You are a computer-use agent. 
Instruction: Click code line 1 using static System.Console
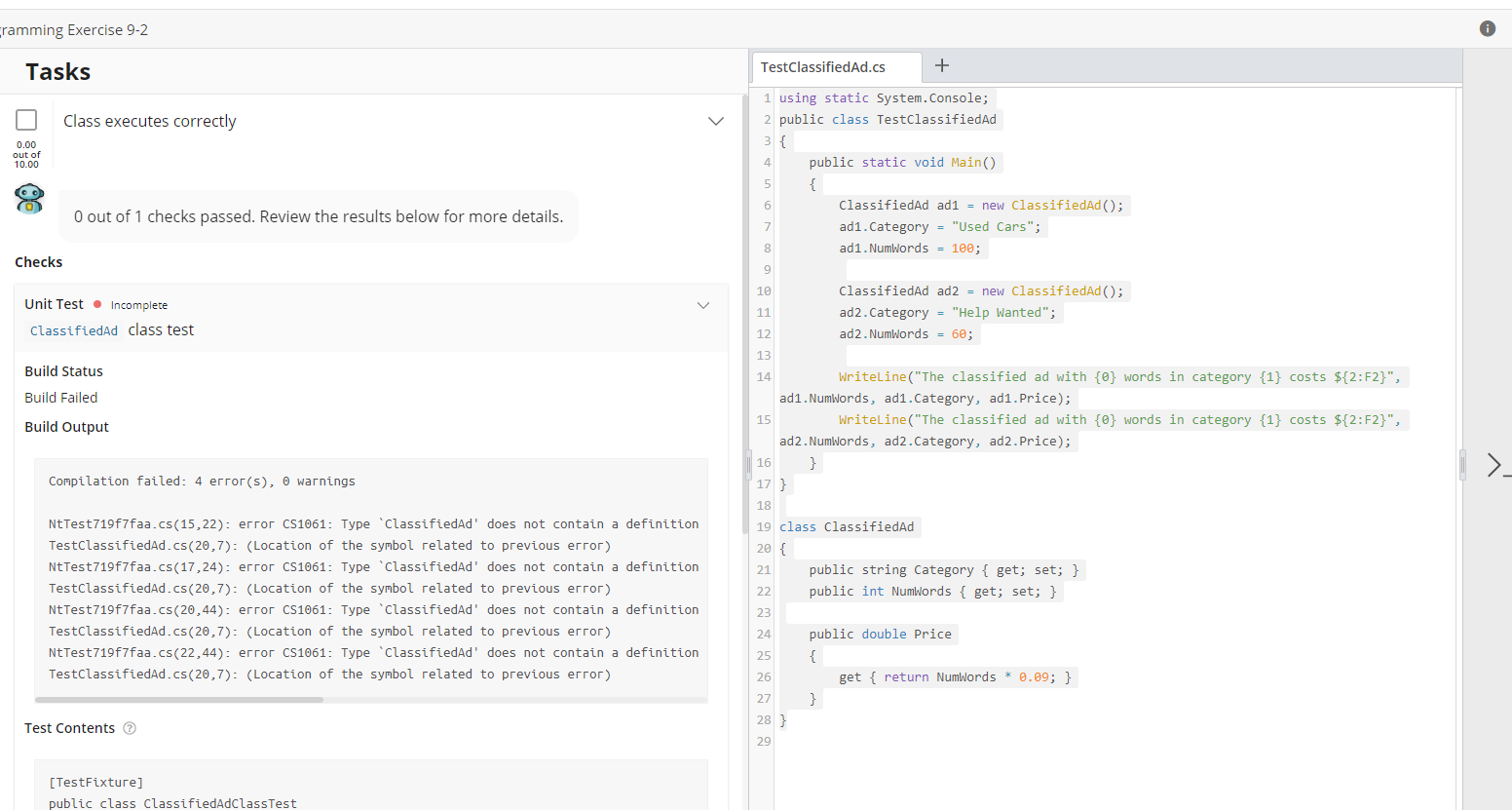point(884,98)
